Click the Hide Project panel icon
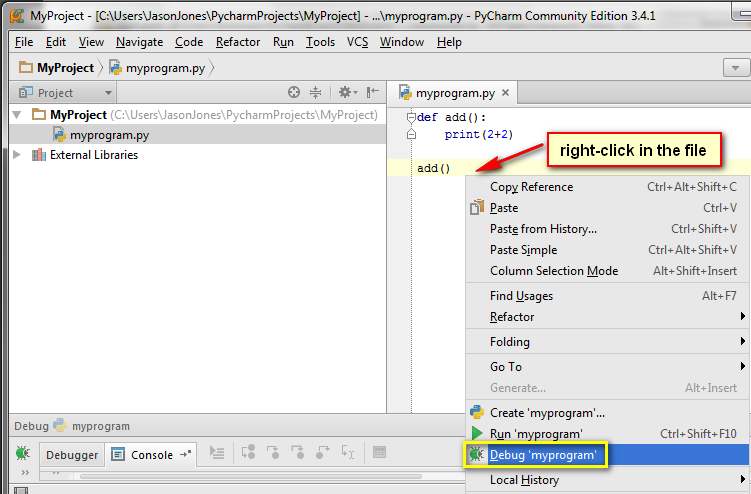 [373, 92]
